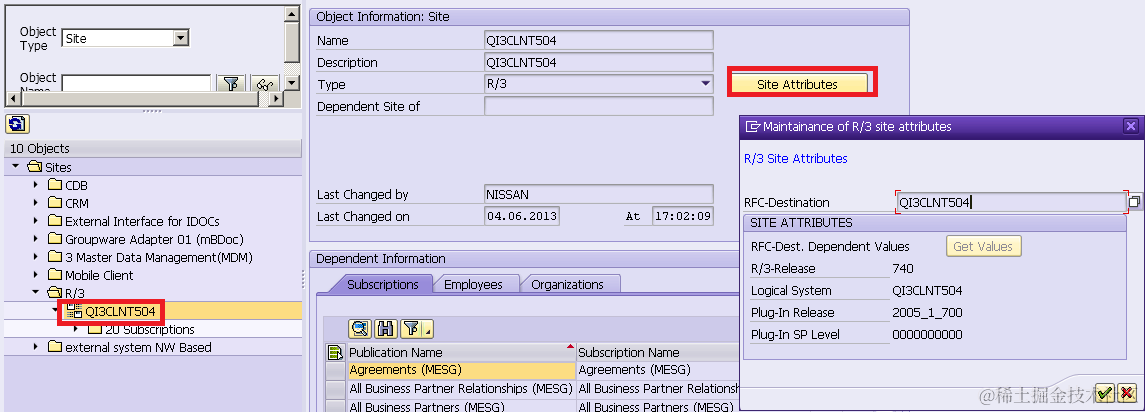The width and height of the screenshot is (1145, 412).
Task: Select row selector for All Business Partner Relationships row
Action: point(335,388)
